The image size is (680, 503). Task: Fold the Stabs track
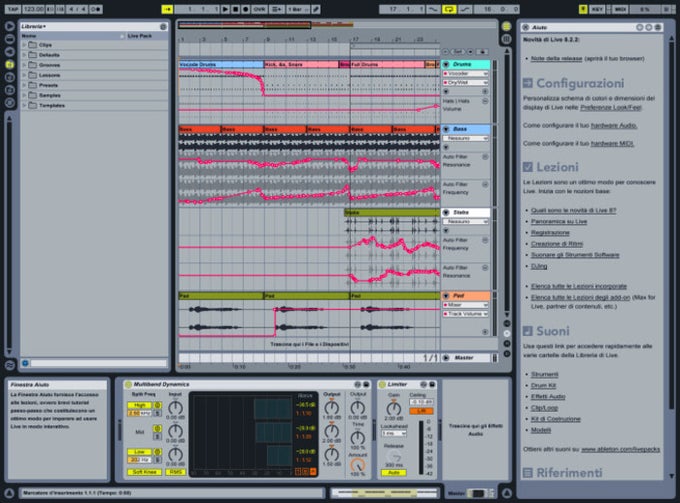click(446, 212)
